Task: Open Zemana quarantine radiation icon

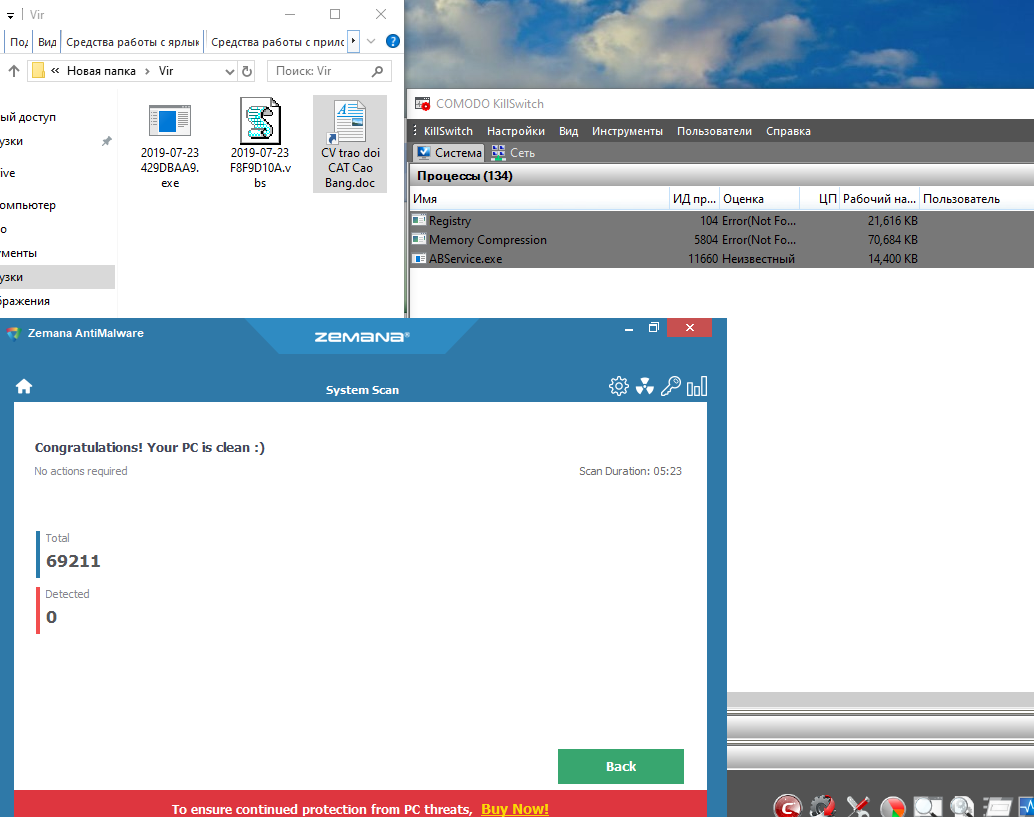Action: point(644,386)
